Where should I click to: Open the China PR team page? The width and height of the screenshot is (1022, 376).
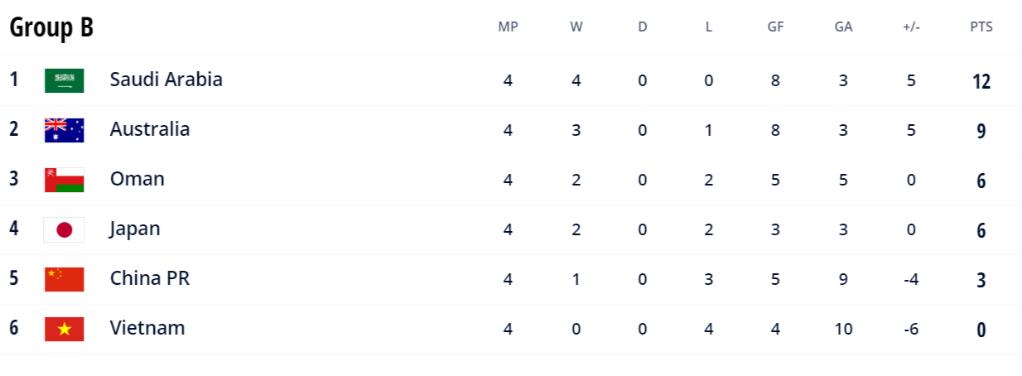(150, 278)
